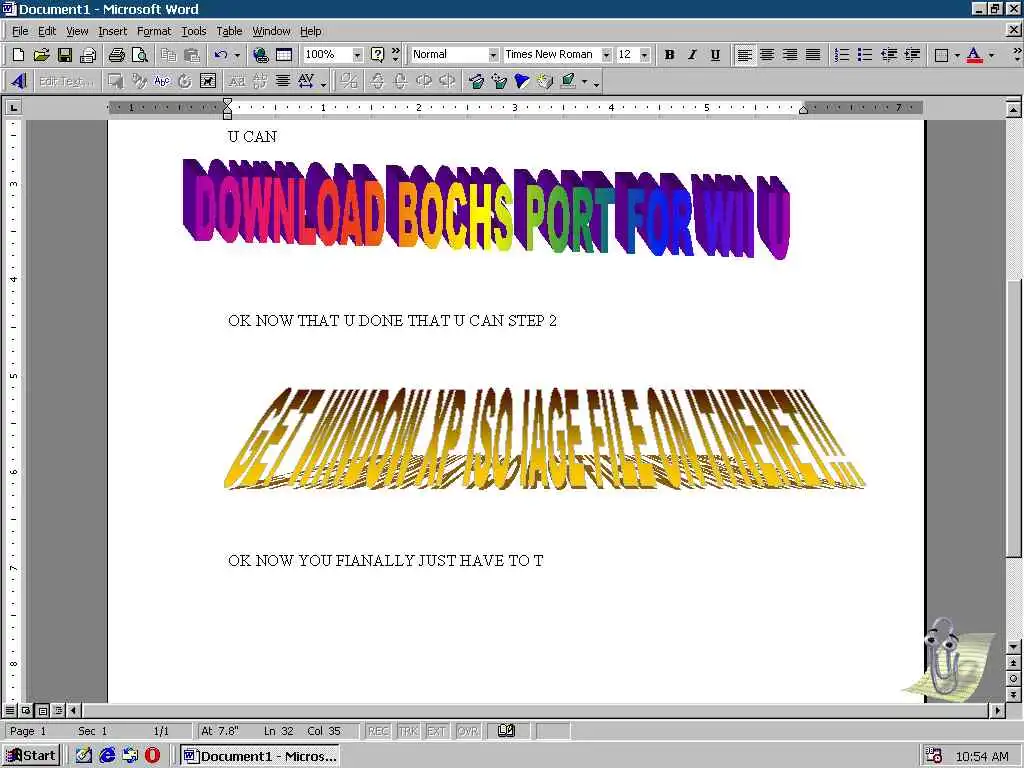This screenshot has height=768, width=1024.
Task: Insert a numbered list
Action: point(842,55)
